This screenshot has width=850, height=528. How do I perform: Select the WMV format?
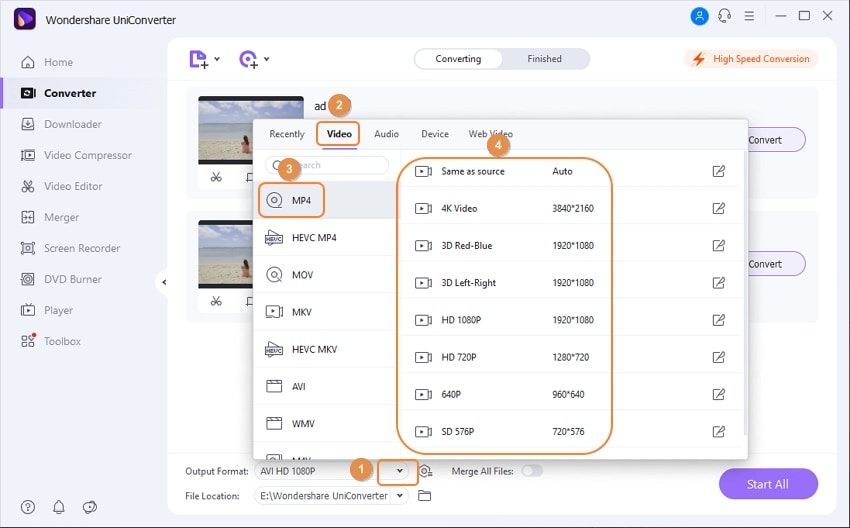[327, 423]
